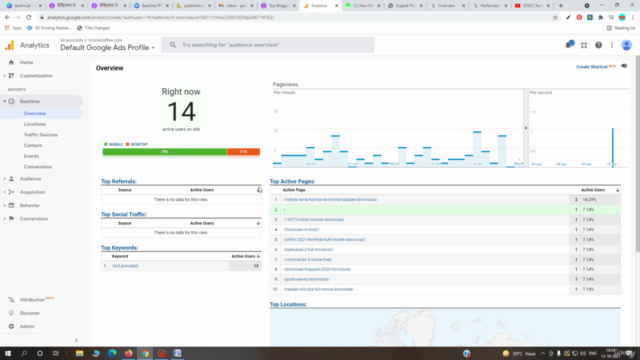Switch to the Gmail Inbox browser tab
The width and height of the screenshot is (640, 360).
point(235,6)
